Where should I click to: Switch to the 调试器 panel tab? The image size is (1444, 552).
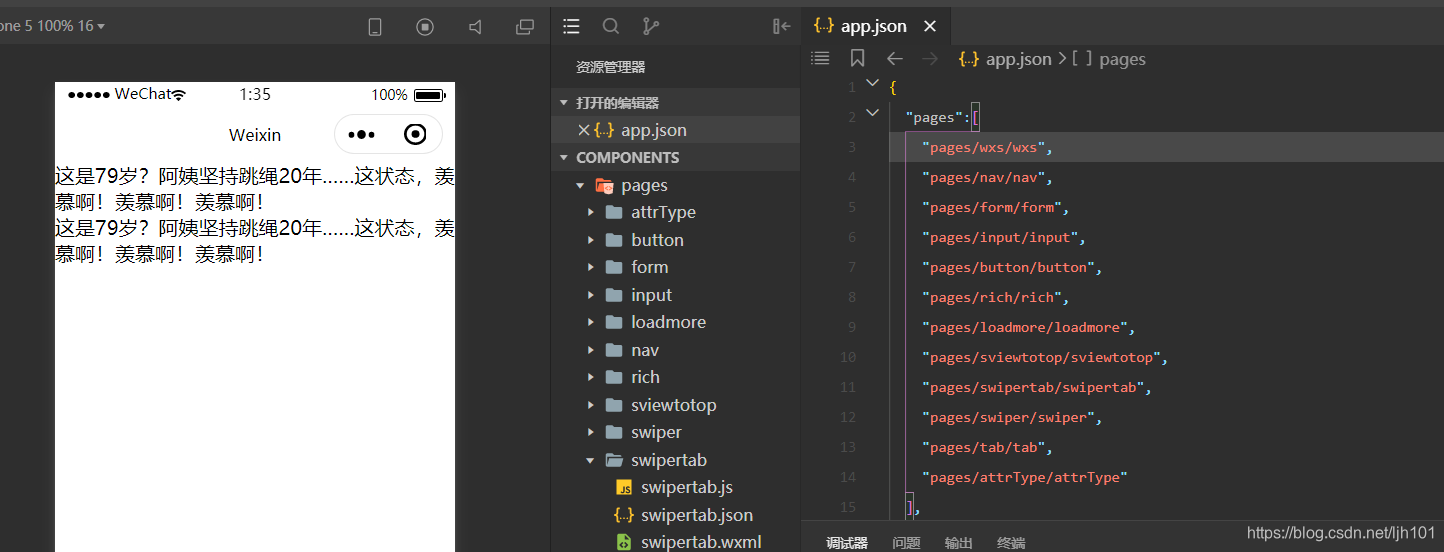[847, 543]
